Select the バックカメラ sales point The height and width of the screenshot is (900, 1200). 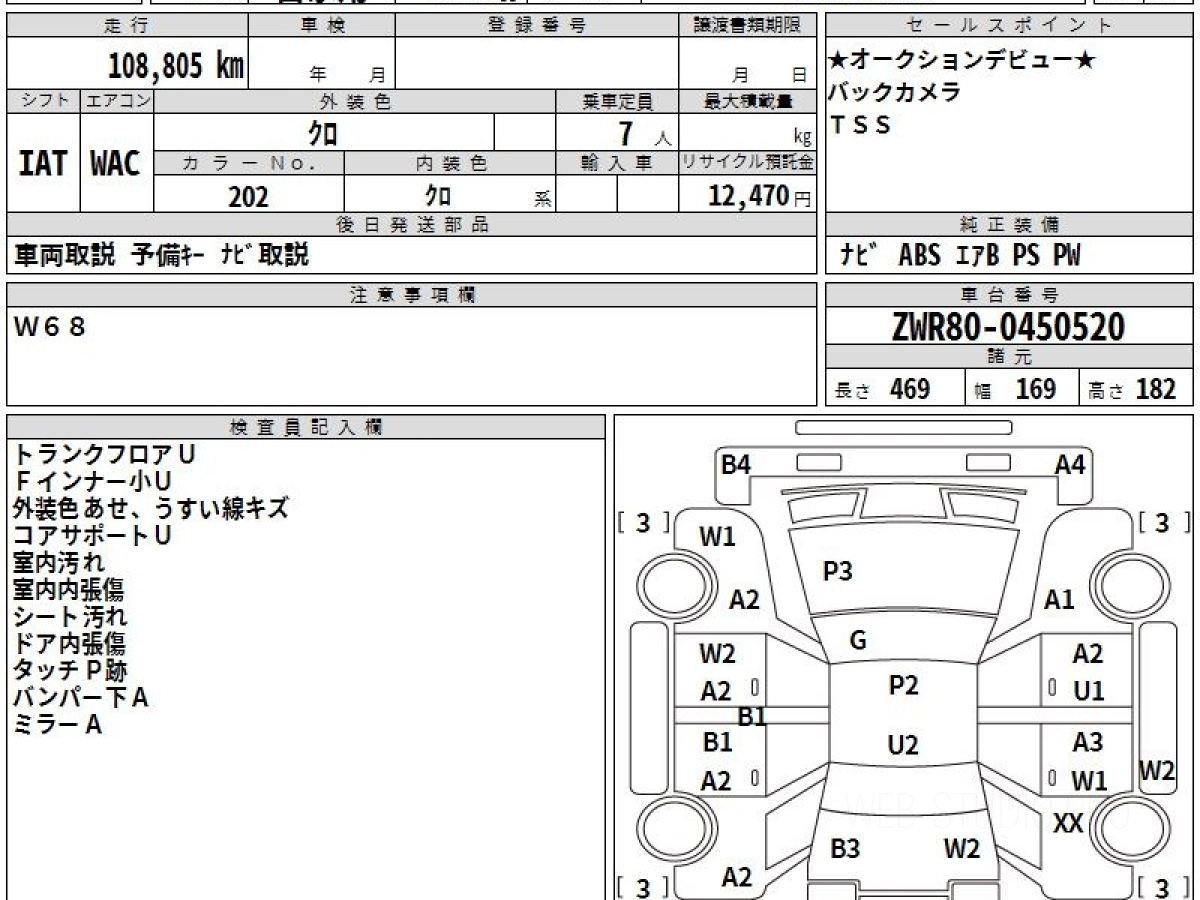pyautogui.click(x=894, y=92)
